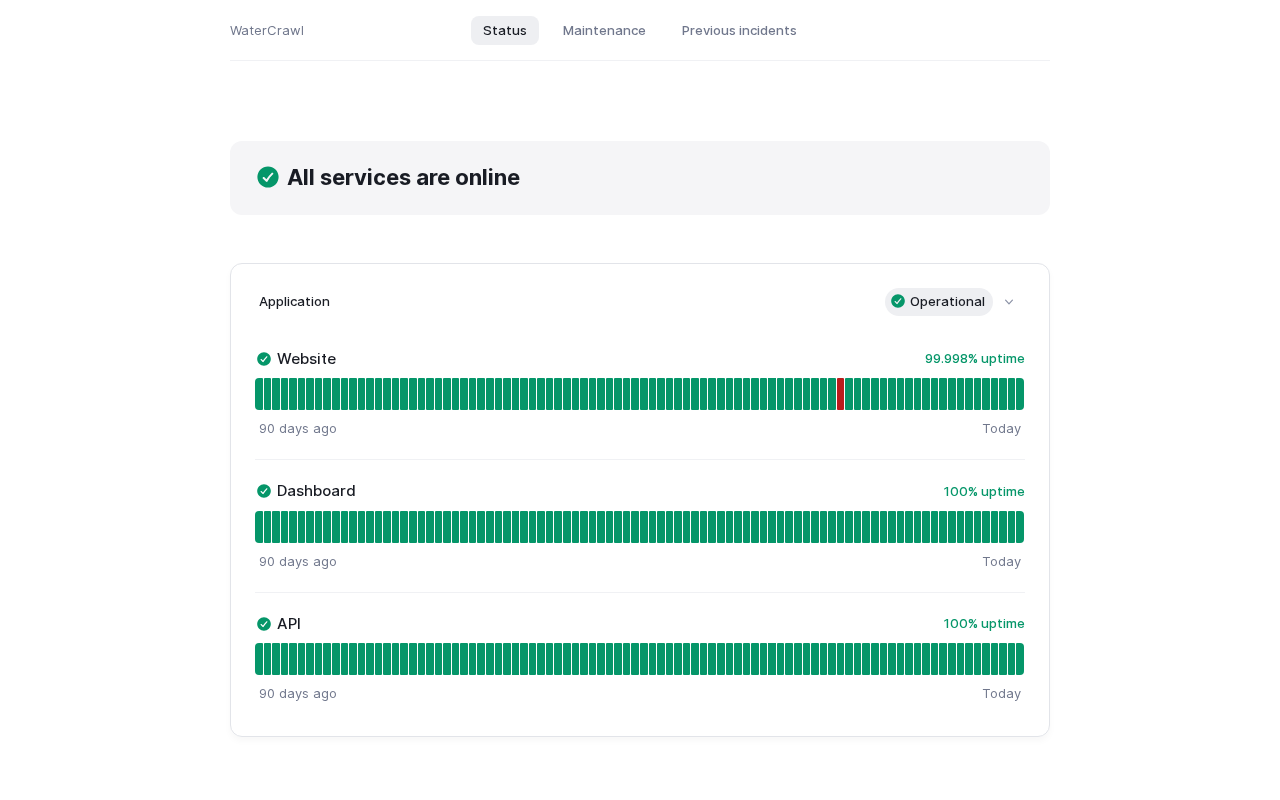Click the WaterCrawl brand link
This screenshot has width=1280, height=800.
(267, 30)
